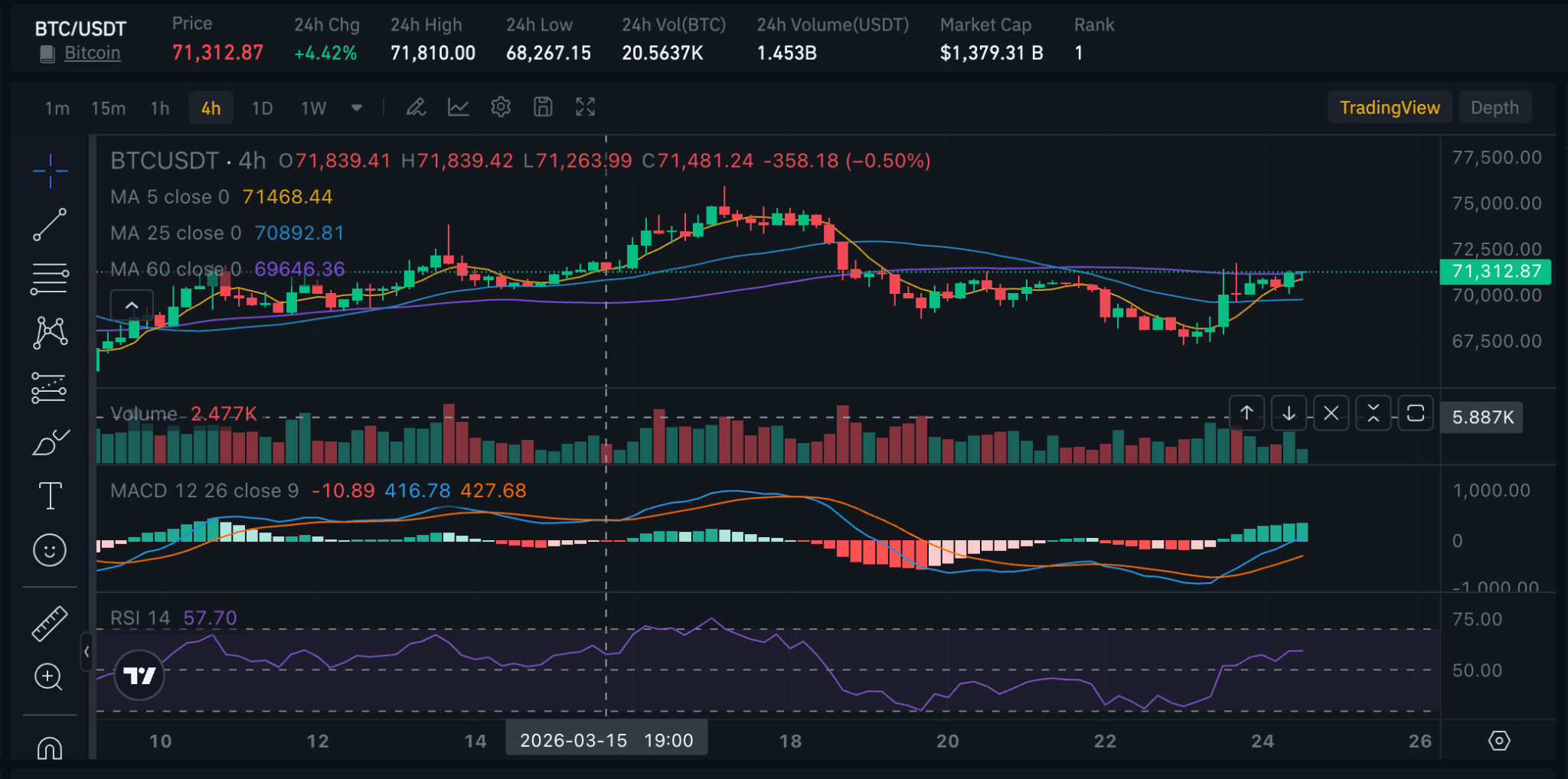
Task: Save the chart layout
Action: (543, 107)
